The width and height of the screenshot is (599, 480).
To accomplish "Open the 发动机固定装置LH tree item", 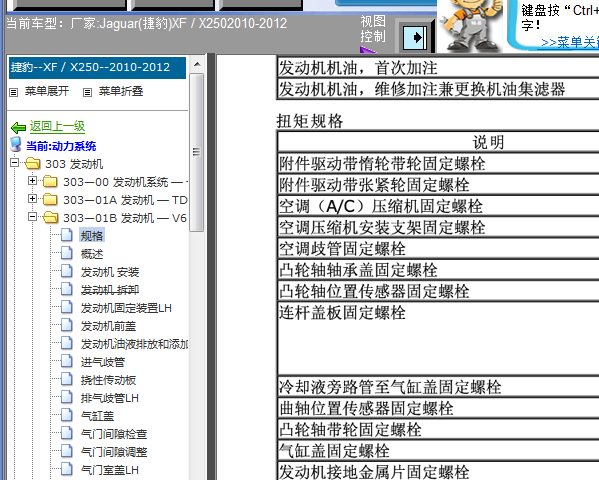I will click(x=126, y=308).
